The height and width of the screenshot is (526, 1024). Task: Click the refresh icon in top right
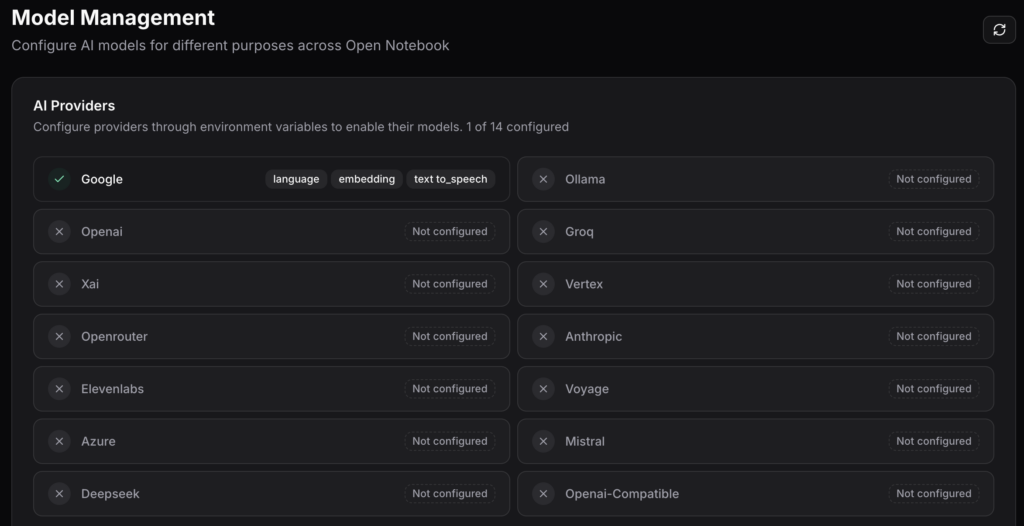[998, 30]
